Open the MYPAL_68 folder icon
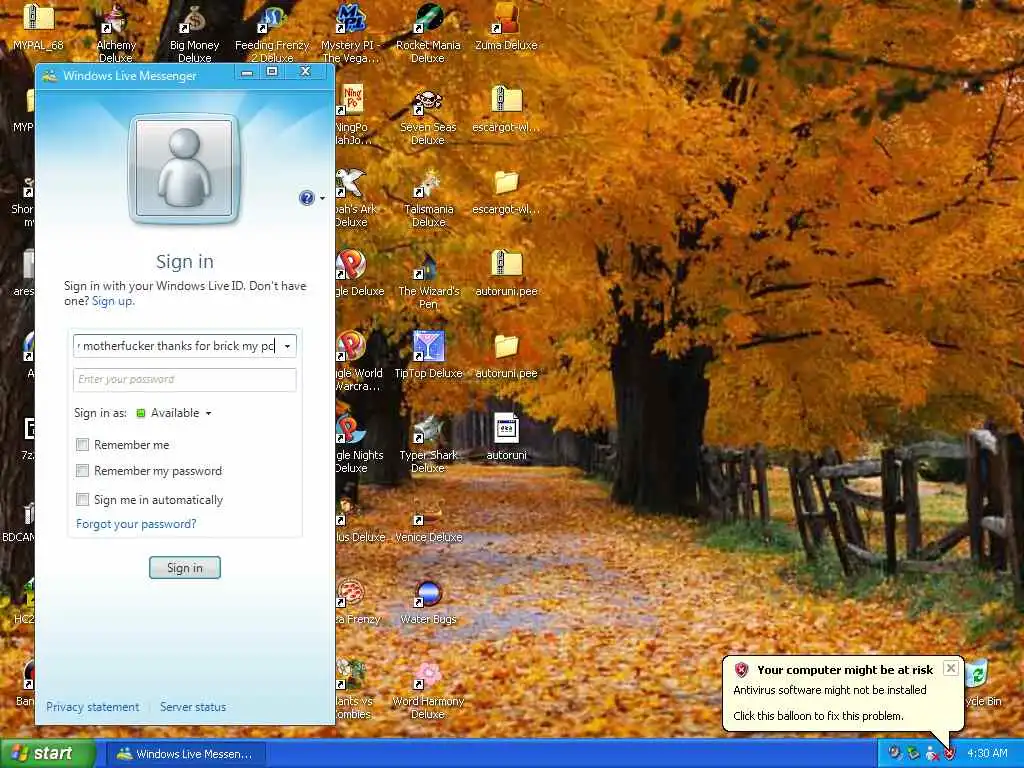Image resolution: width=1024 pixels, height=768 pixels. (39, 18)
